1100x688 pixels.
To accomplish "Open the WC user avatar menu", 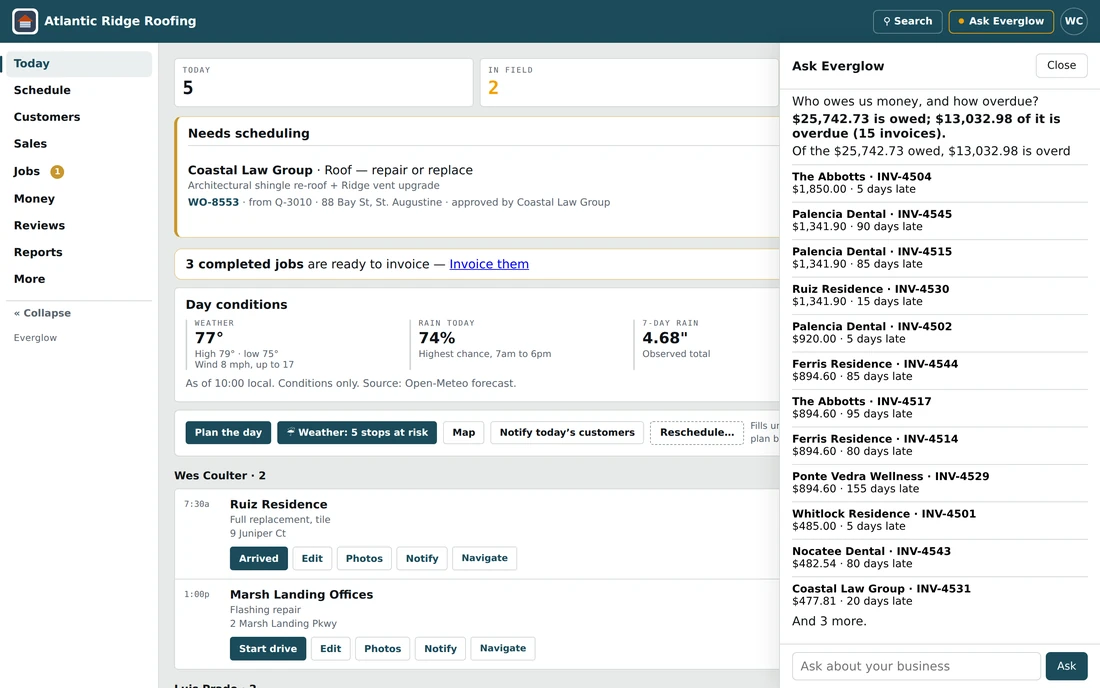I will 1073,21.
